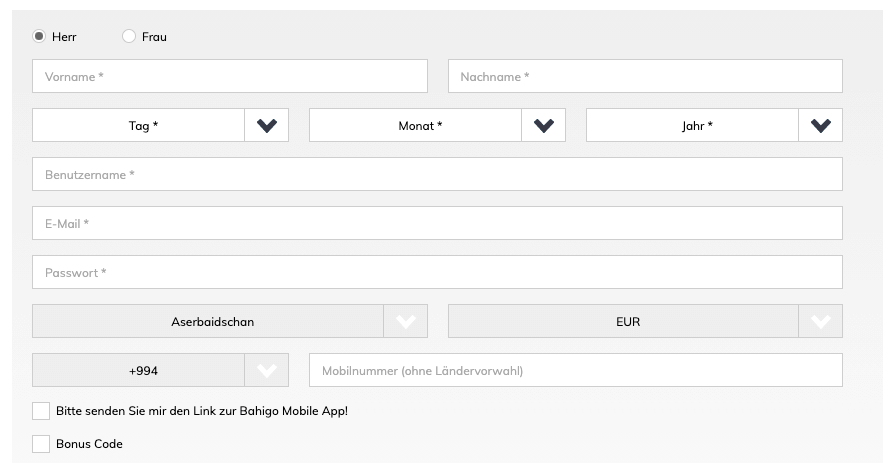Screen dimensions: 895x463
Task: Click the Nachname input field
Action: click(644, 77)
